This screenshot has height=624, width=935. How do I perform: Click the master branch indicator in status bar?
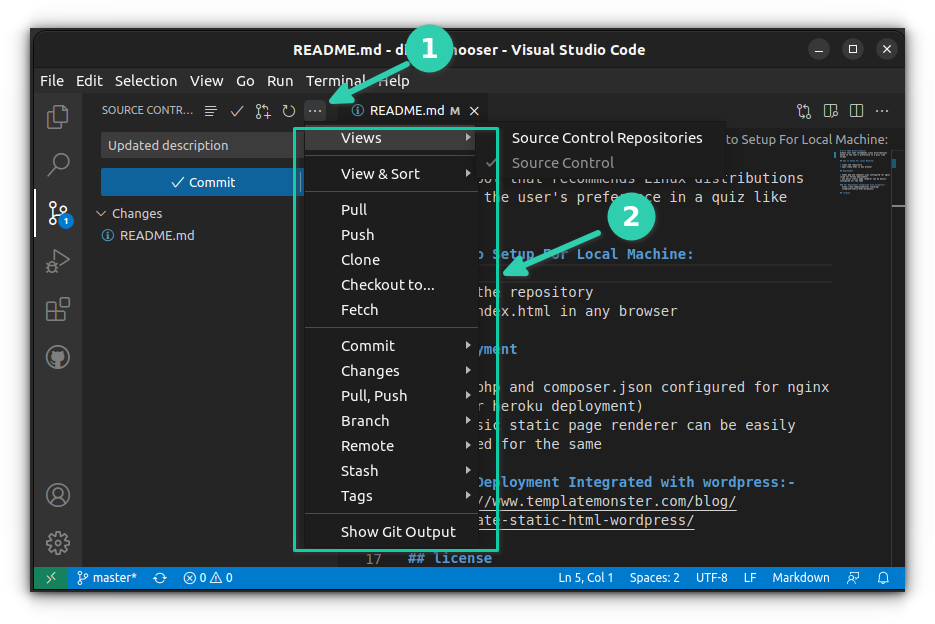[106, 577]
